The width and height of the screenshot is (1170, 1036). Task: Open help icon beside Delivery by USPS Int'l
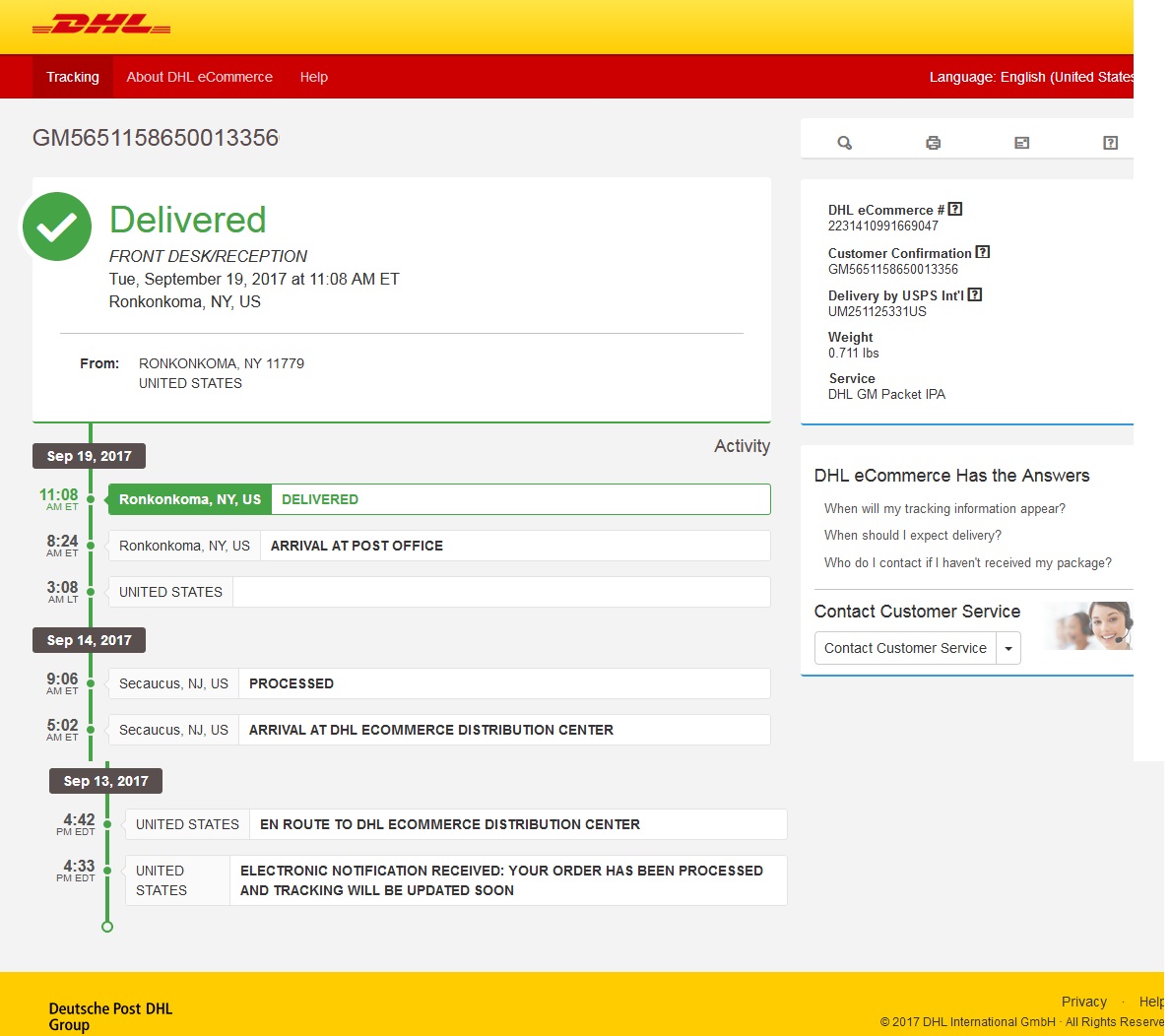coord(975,294)
